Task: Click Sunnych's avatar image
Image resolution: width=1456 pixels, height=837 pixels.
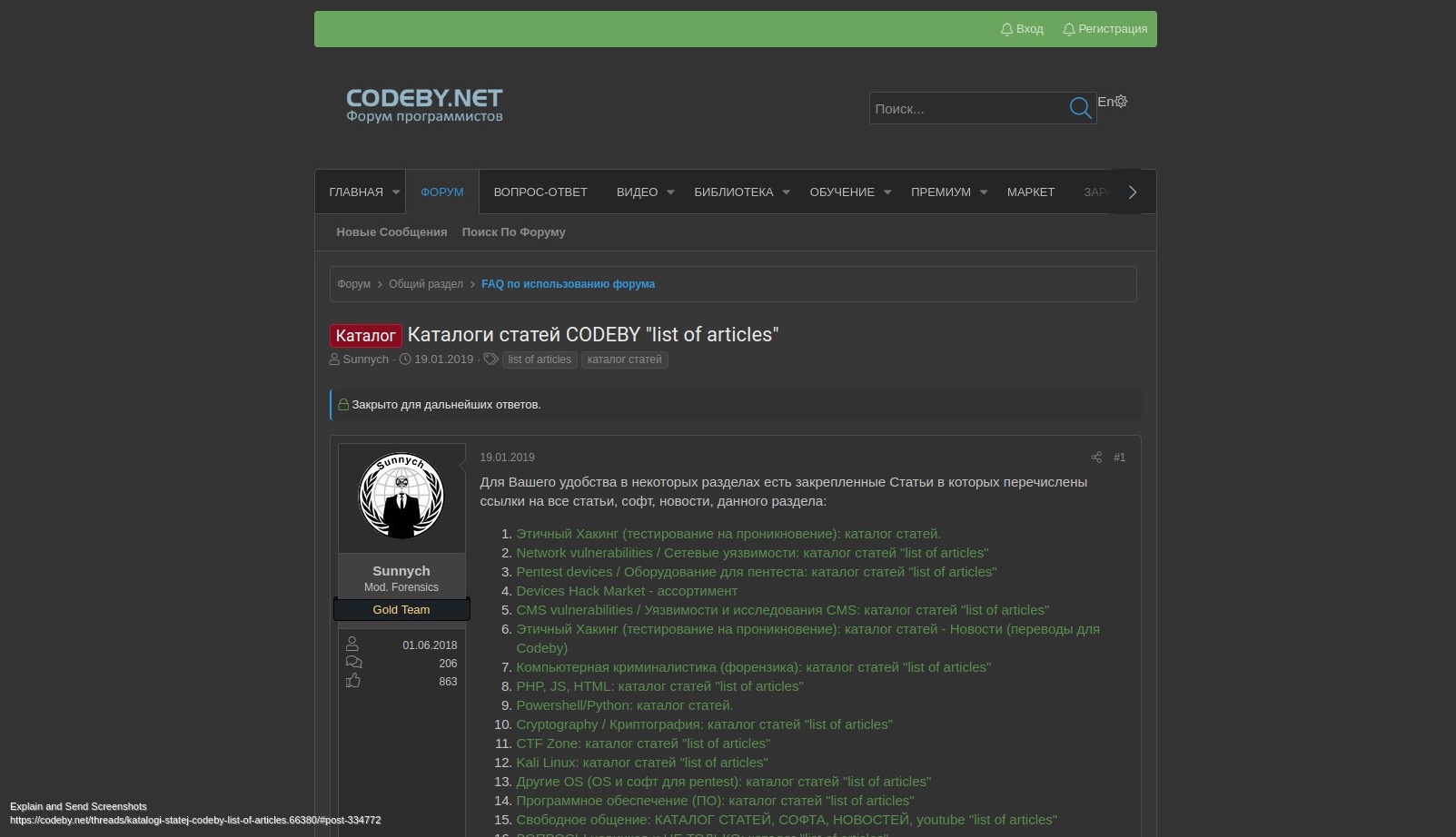Action: tap(401, 497)
